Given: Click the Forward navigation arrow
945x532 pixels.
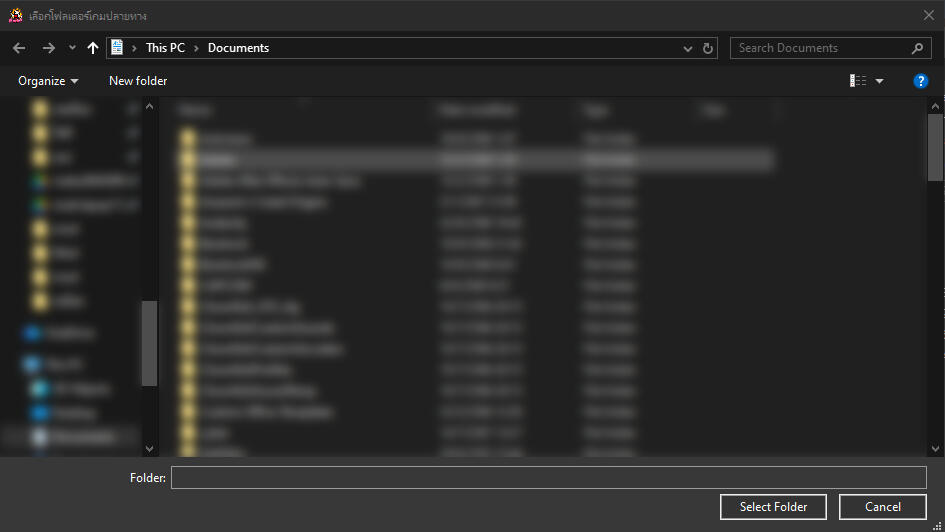Looking at the screenshot, I should click(48, 48).
